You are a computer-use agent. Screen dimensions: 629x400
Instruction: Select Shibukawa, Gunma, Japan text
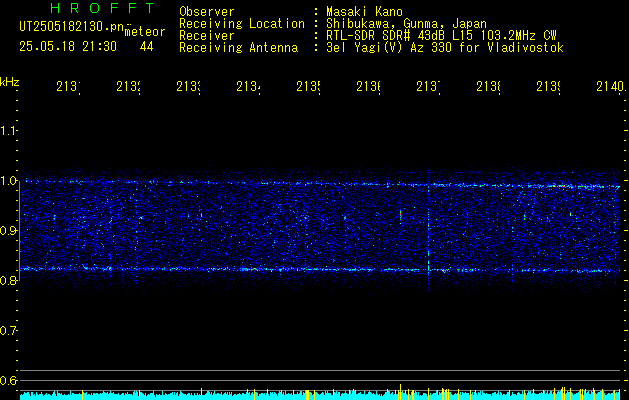(406, 24)
